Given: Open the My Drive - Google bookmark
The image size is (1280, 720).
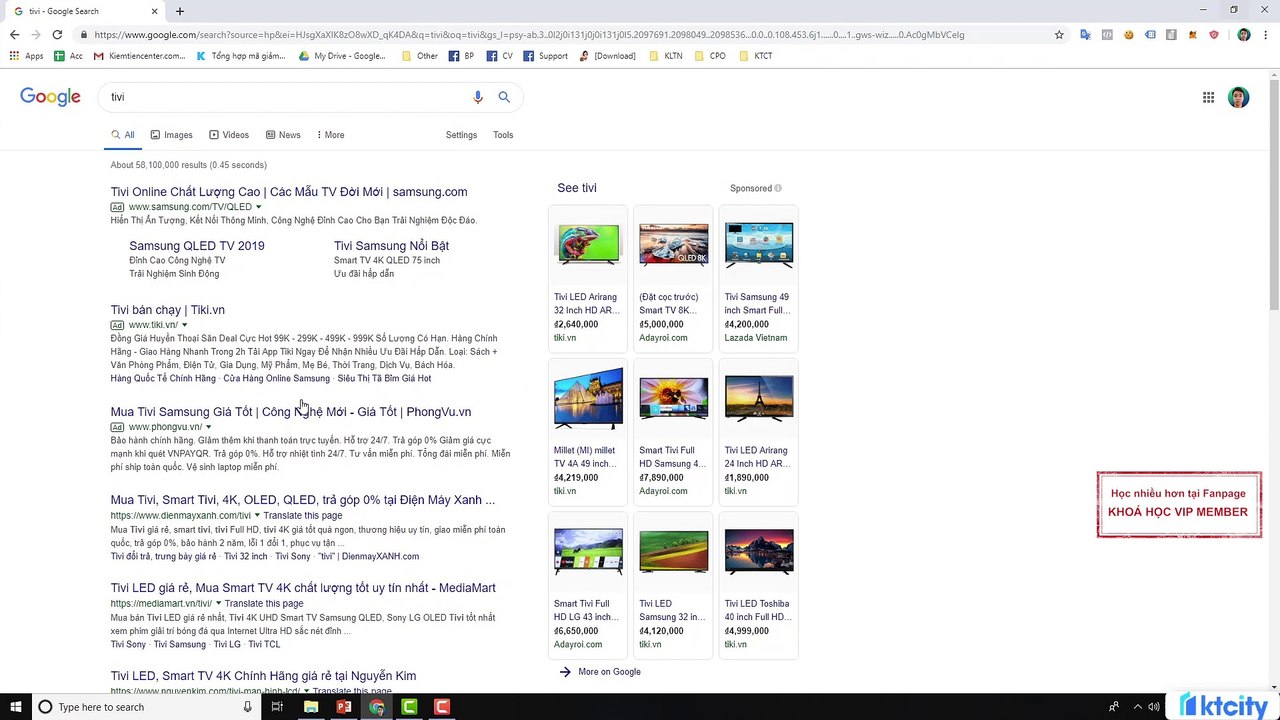Looking at the screenshot, I should (342, 56).
